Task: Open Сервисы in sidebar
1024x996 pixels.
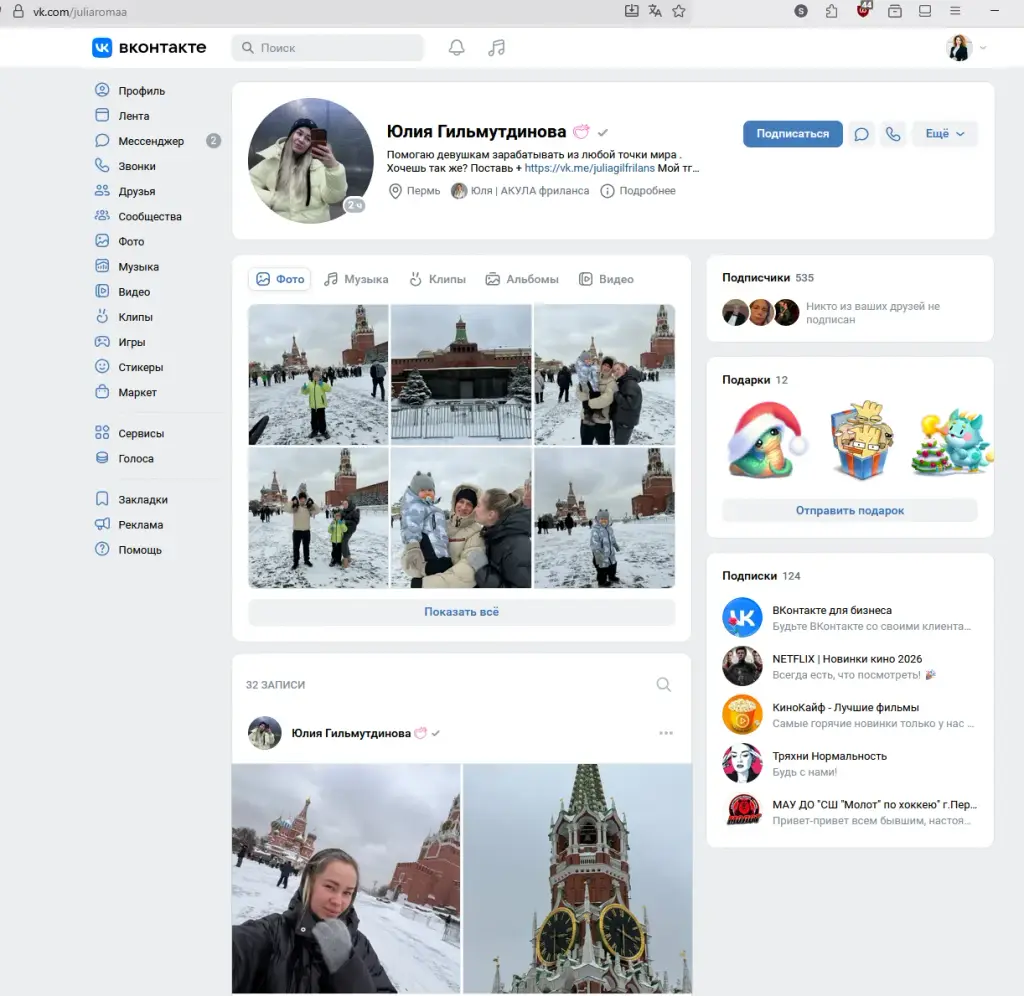Action: click(x=129, y=433)
